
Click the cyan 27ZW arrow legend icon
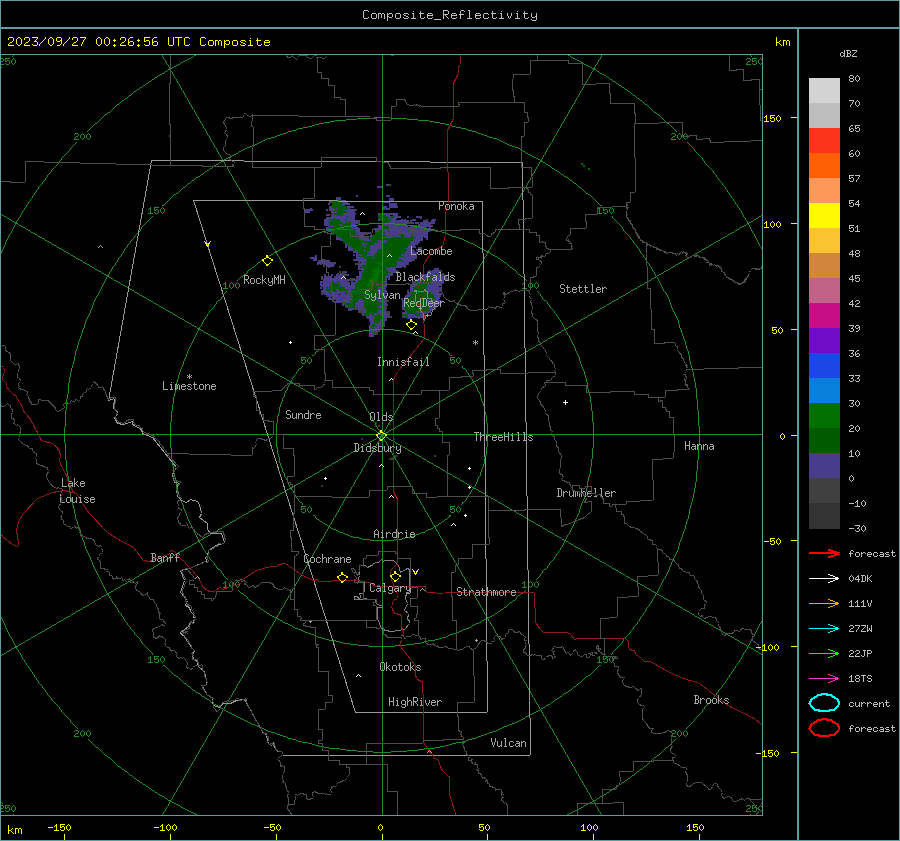point(824,629)
